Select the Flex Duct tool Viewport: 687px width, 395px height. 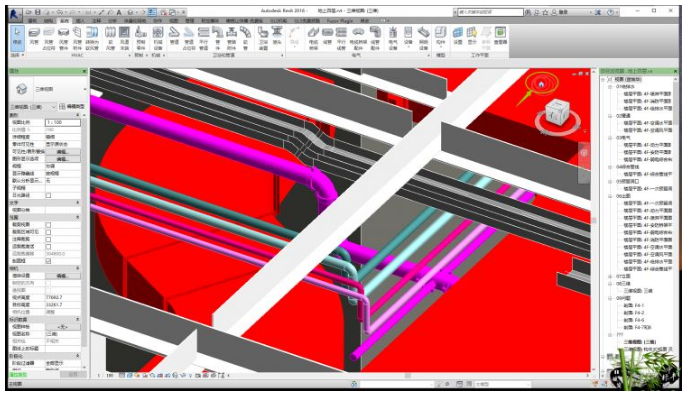pos(110,37)
